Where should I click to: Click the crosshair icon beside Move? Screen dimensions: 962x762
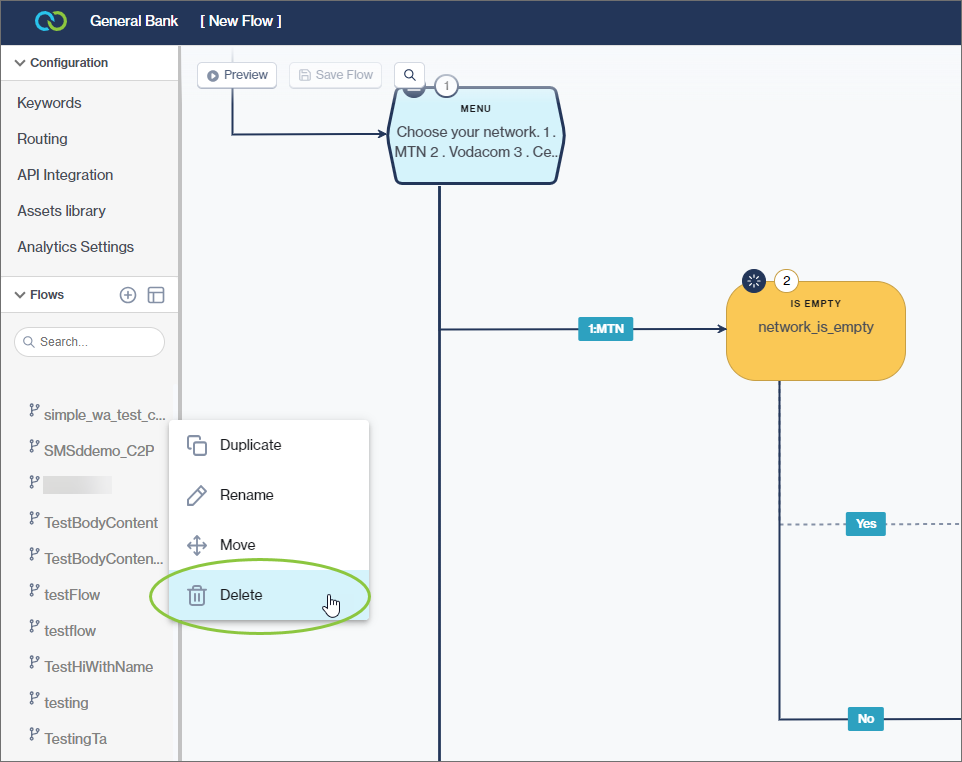(x=196, y=545)
